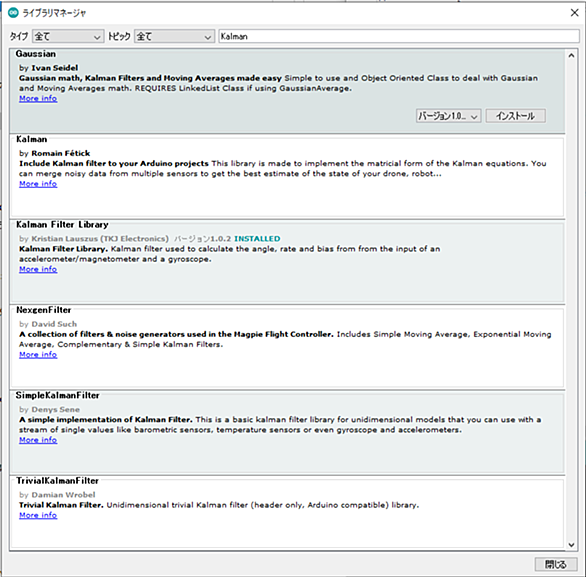This screenshot has height=577, width=586.
Task: Open the トピック dropdown
Action: pyautogui.click(x=175, y=36)
